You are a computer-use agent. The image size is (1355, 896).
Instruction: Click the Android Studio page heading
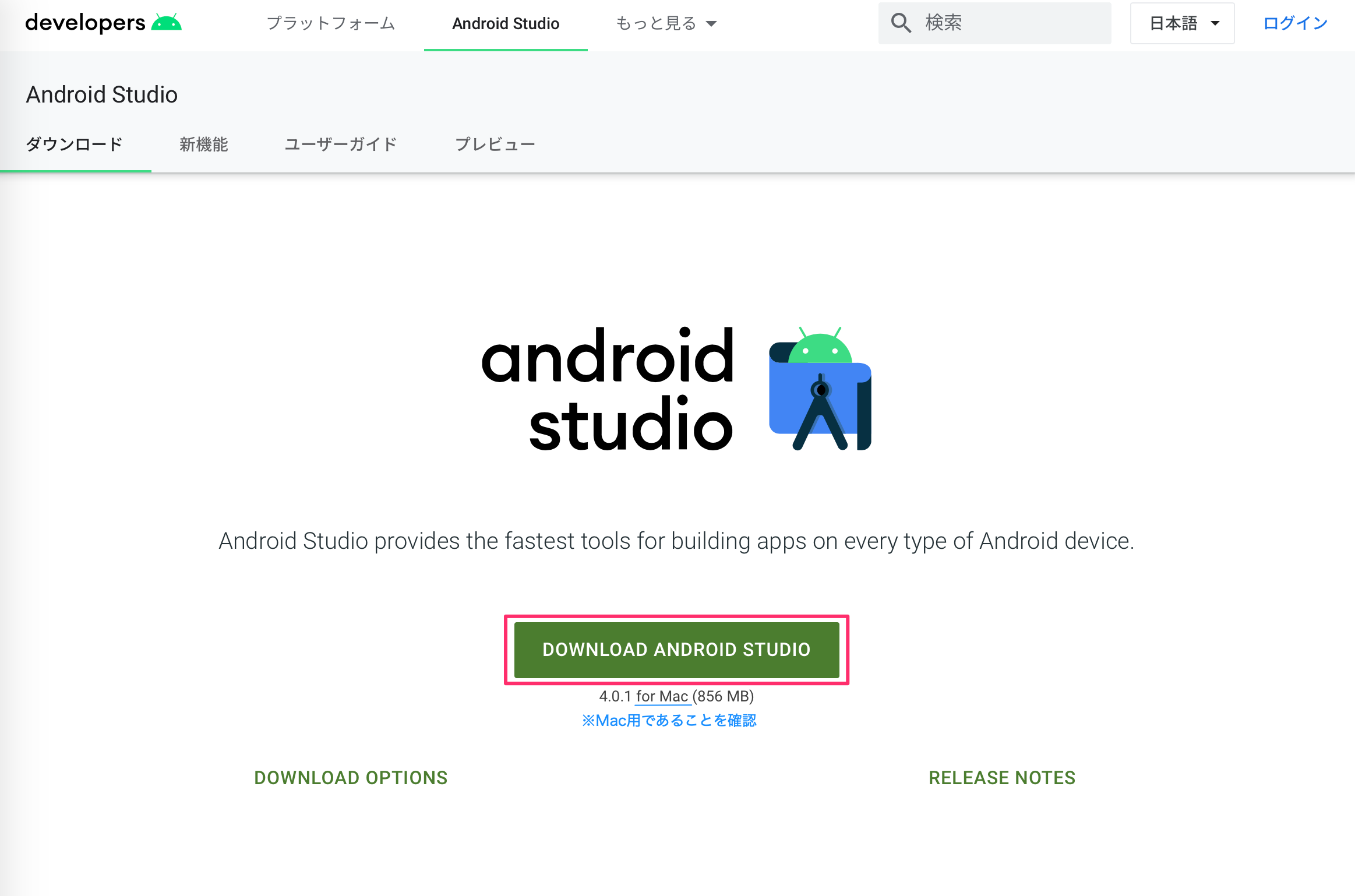(x=102, y=94)
